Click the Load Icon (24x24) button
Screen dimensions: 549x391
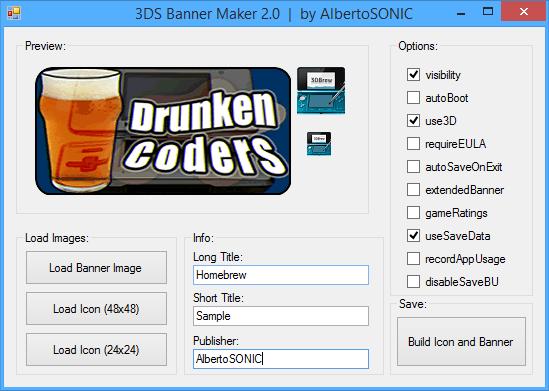(x=96, y=350)
